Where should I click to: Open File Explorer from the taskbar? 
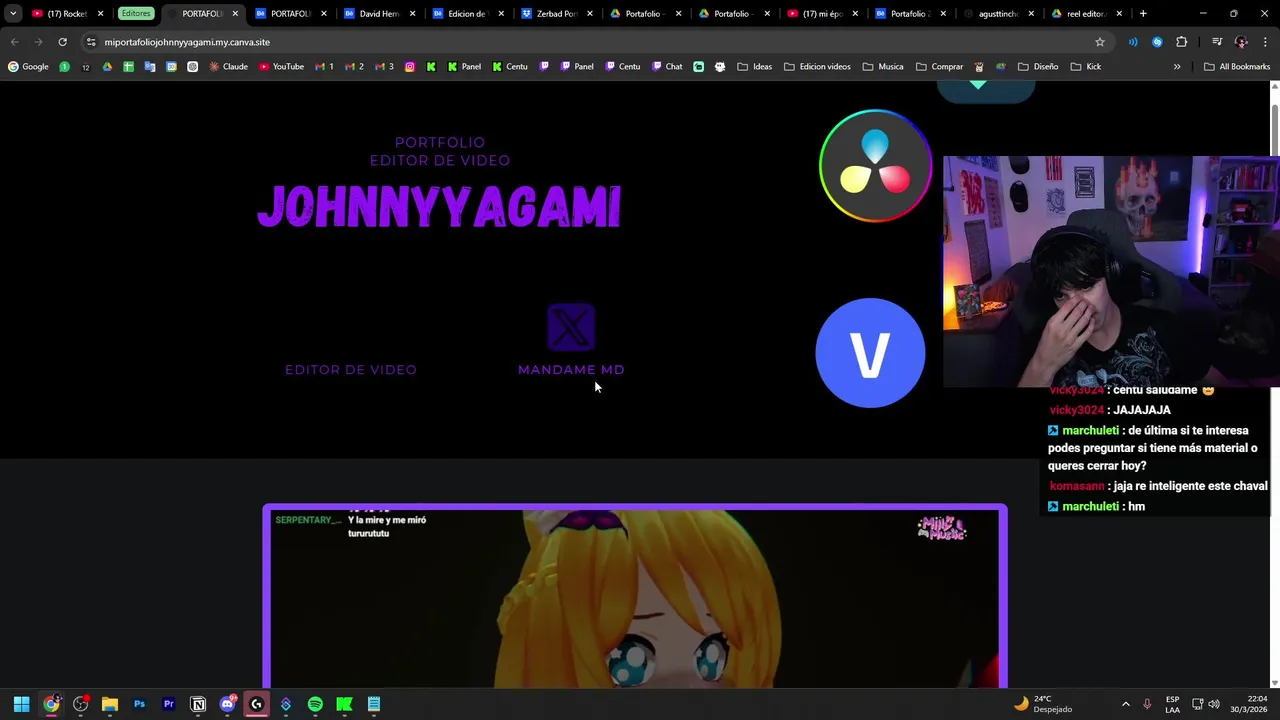[110, 704]
